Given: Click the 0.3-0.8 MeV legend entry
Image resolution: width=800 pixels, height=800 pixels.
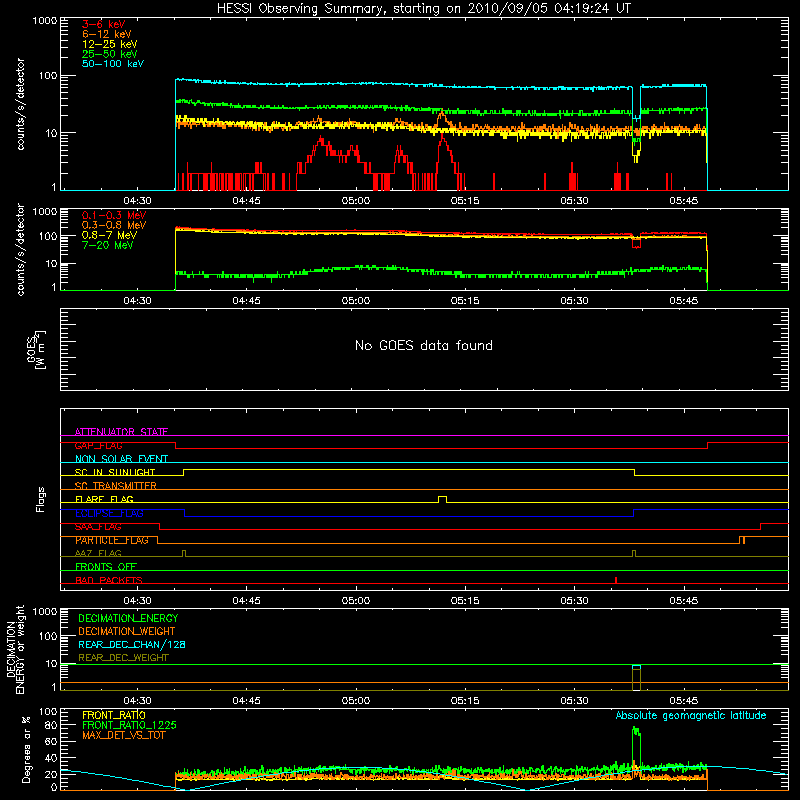Looking at the screenshot, I should click(x=114, y=225).
